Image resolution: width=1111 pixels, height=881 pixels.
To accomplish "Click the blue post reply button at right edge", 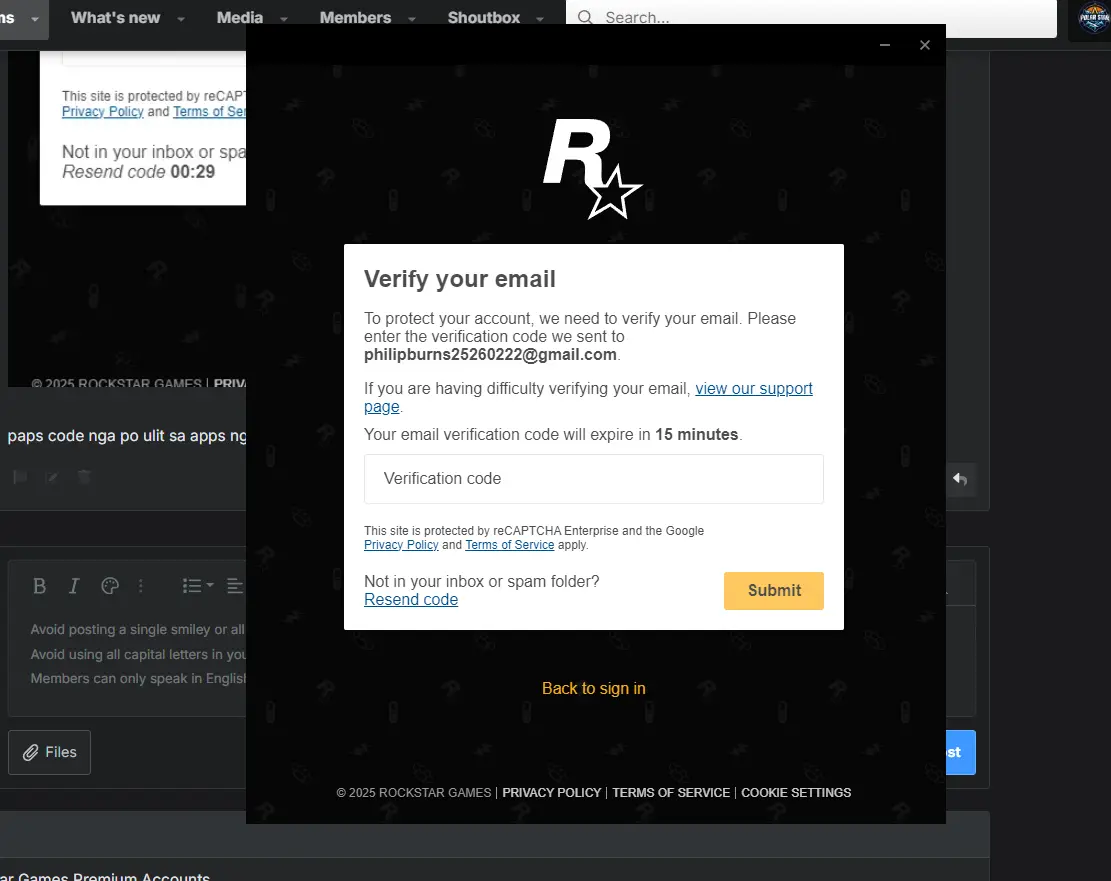I will [x=960, y=752].
